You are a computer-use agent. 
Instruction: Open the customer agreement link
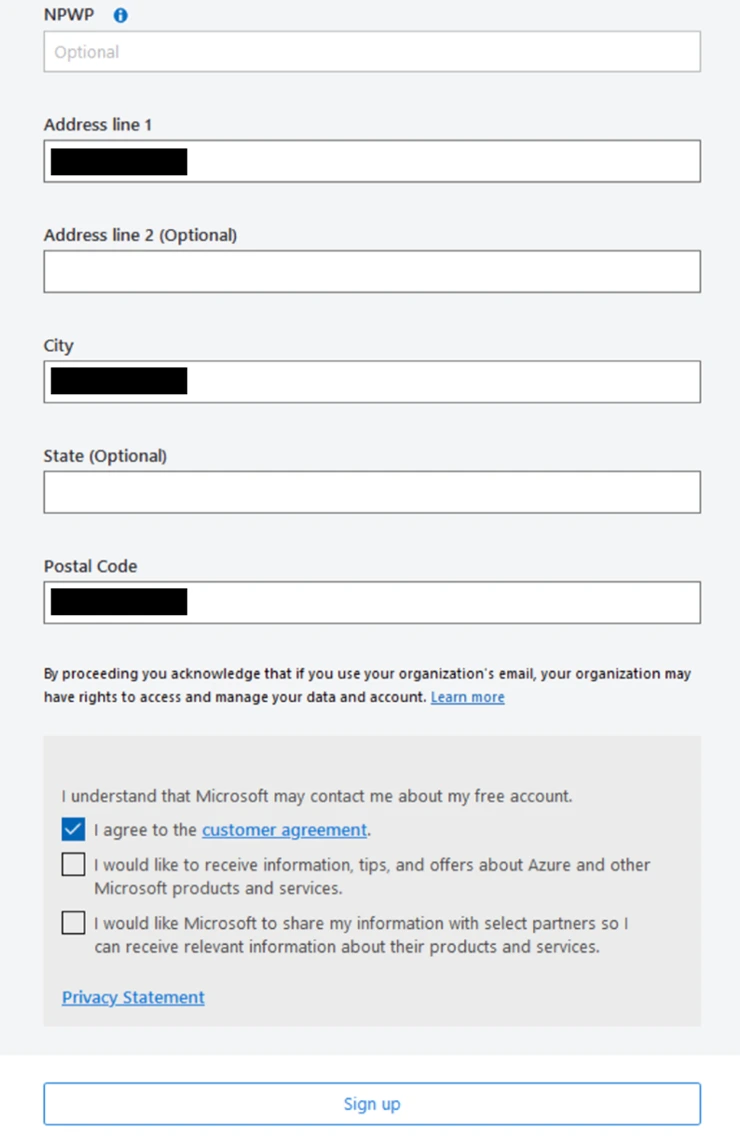tap(283, 829)
